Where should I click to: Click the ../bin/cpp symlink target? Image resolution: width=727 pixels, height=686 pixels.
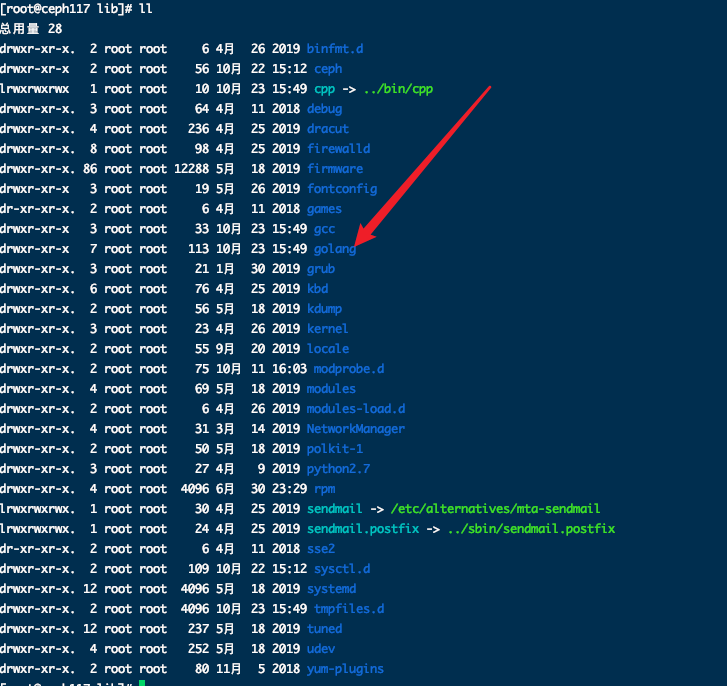pos(398,89)
